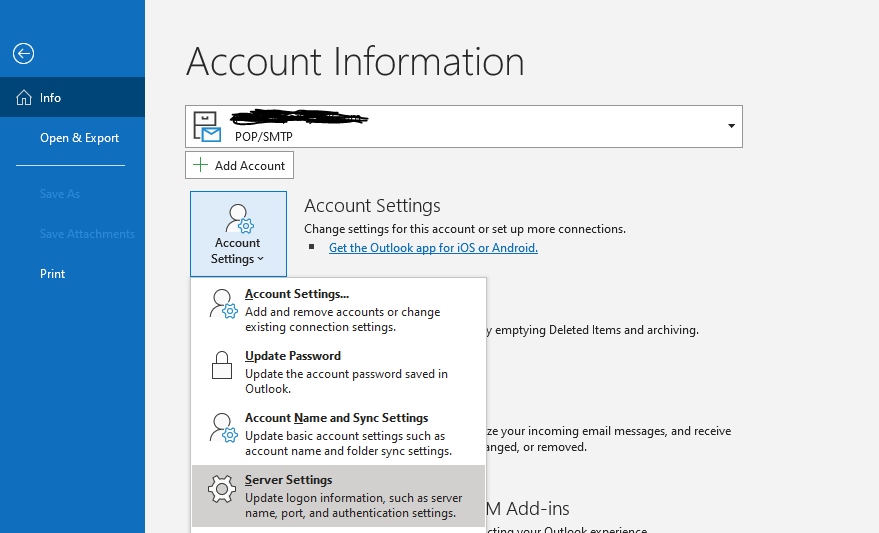879x533 pixels.
Task: Click person-gear icon beside Account Settings... entry
Action: [223, 304]
